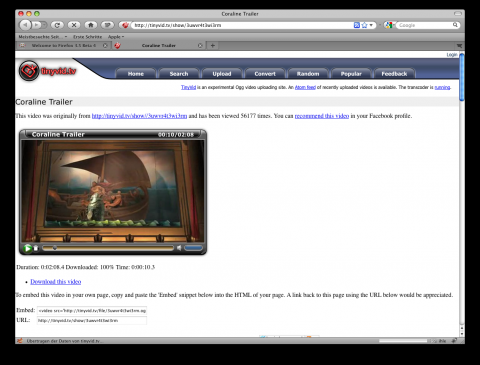This screenshot has width=480, height=365.
Task: Close the Coraline Trailer tab
Action: 200,45
